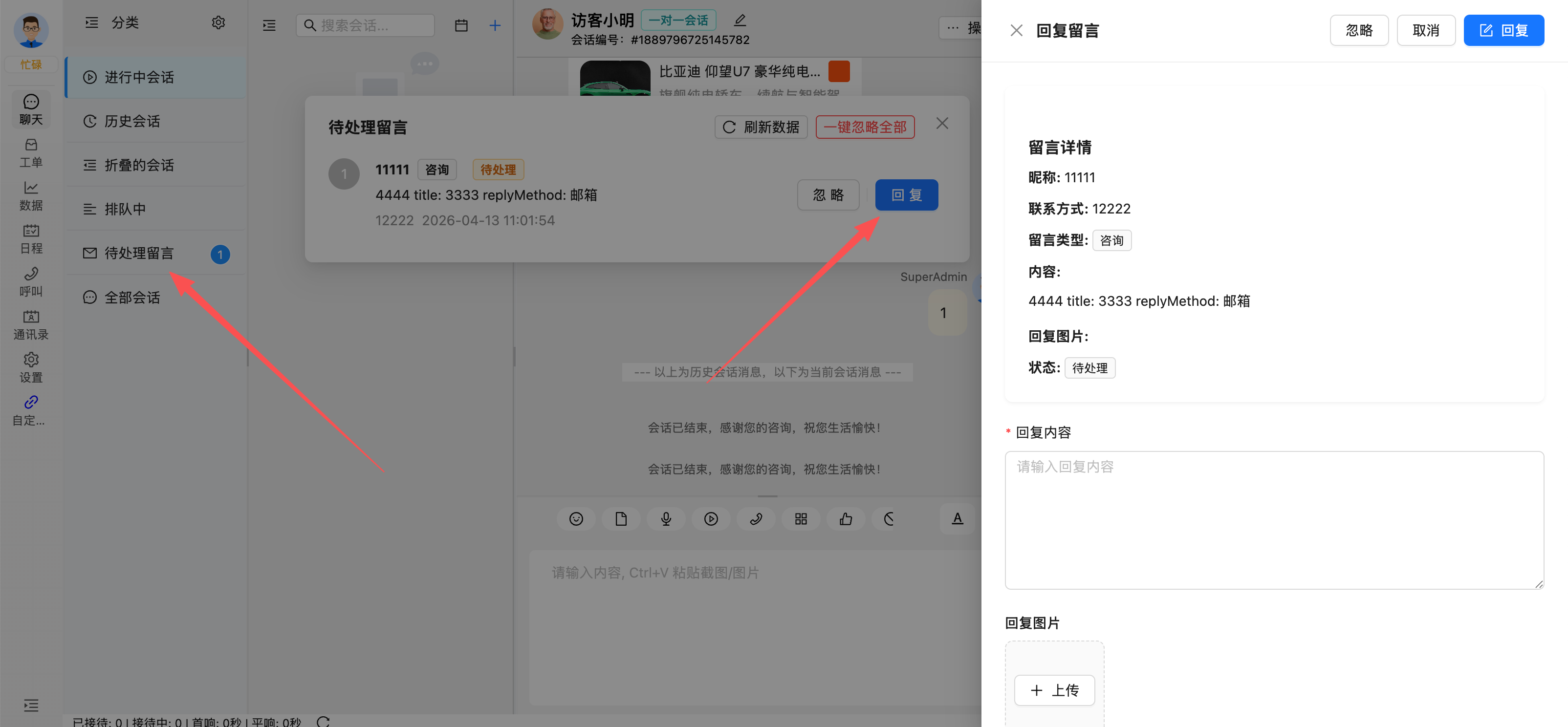Toggle the conversation list collapse icon
1568x727 pixels.
click(x=269, y=25)
